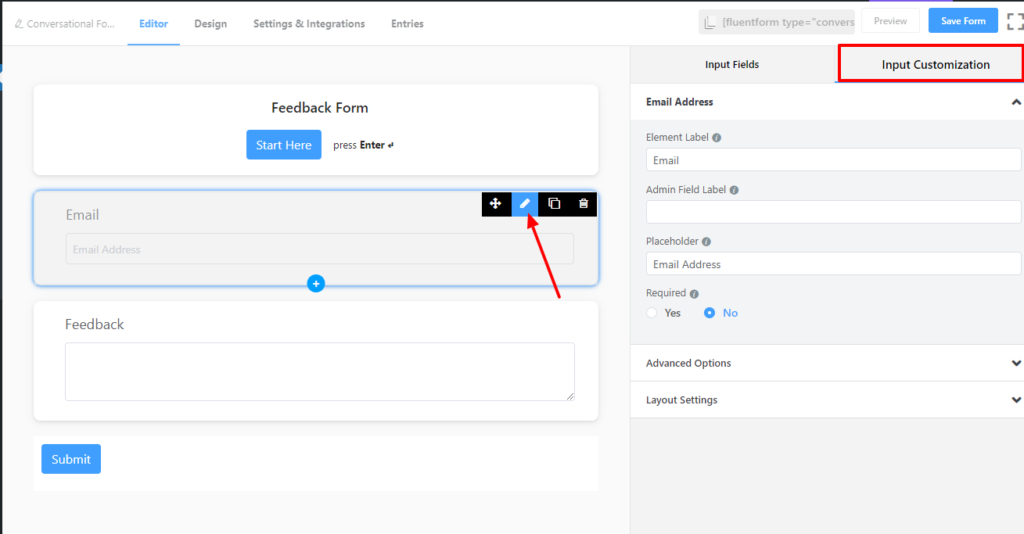
Task: Duplicate the Email field with copy icon
Action: pyautogui.click(x=554, y=204)
